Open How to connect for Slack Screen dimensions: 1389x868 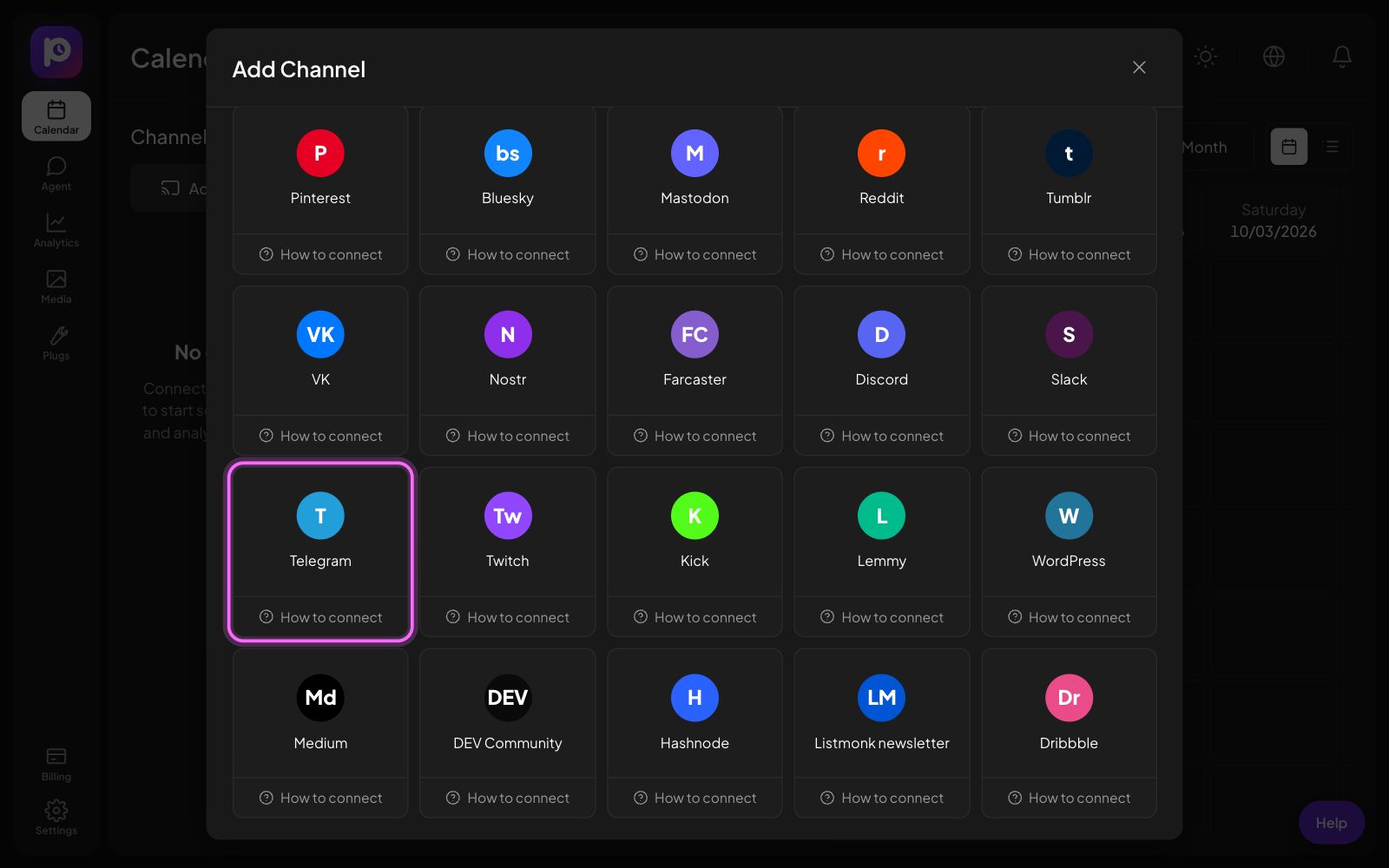pyautogui.click(x=1069, y=436)
